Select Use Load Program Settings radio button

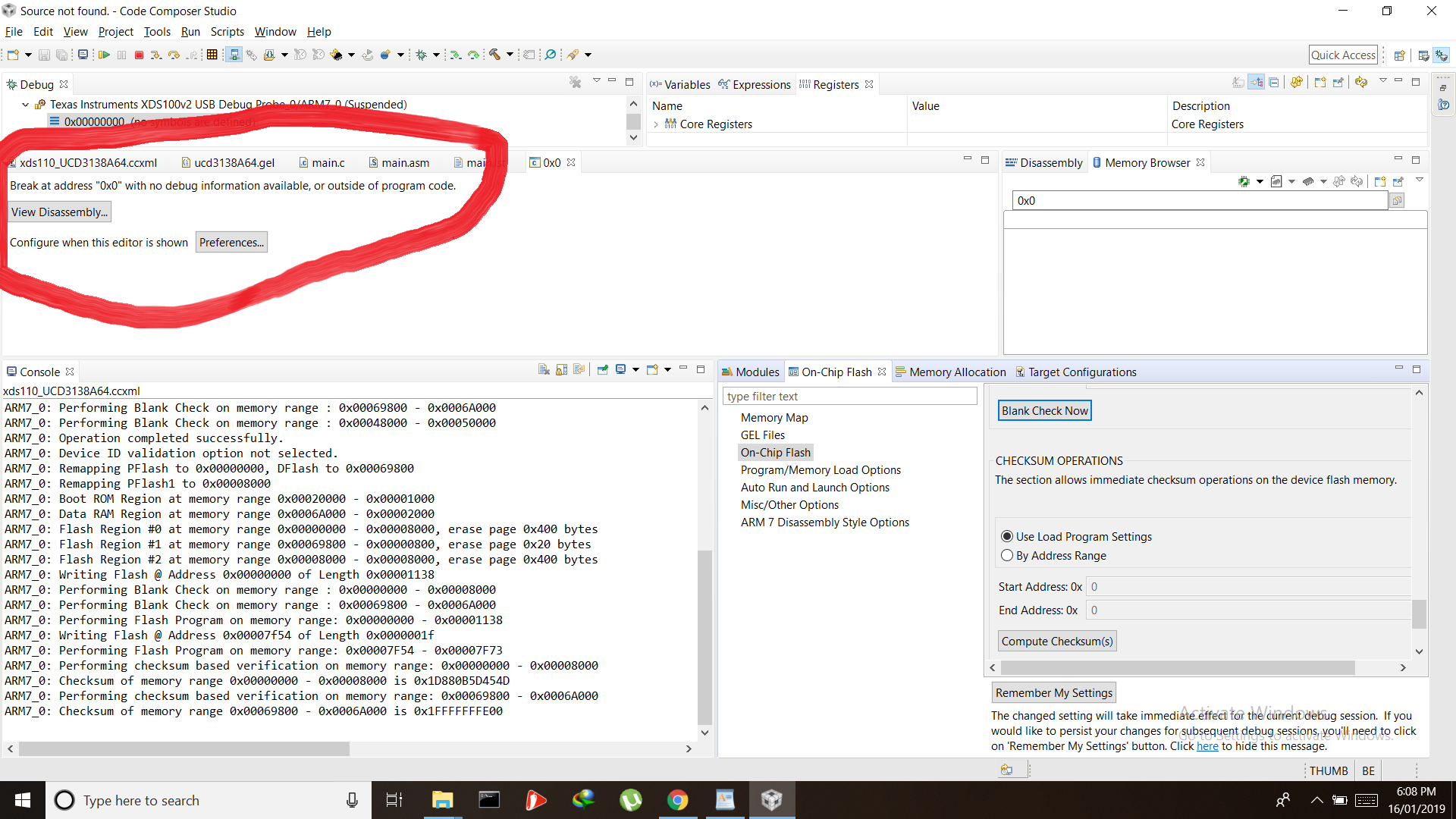[x=1007, y=536]
